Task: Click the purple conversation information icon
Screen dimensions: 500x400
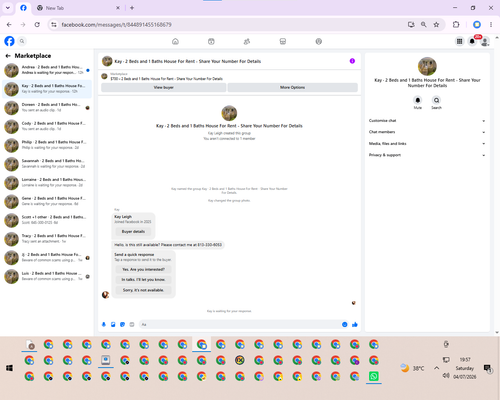Action: click(x=352, y=61)
